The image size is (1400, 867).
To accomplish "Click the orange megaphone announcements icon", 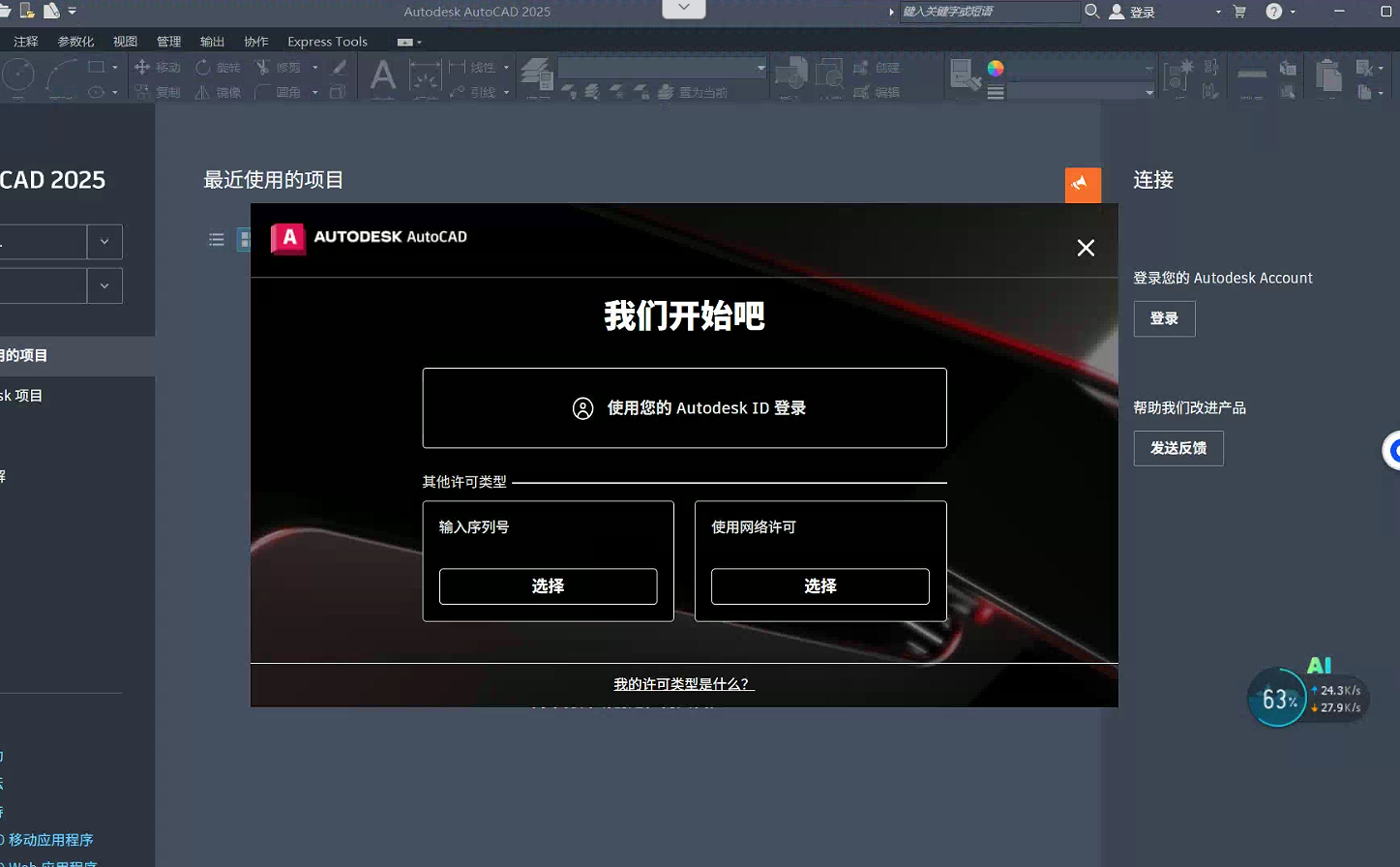I will point(1083,184).
